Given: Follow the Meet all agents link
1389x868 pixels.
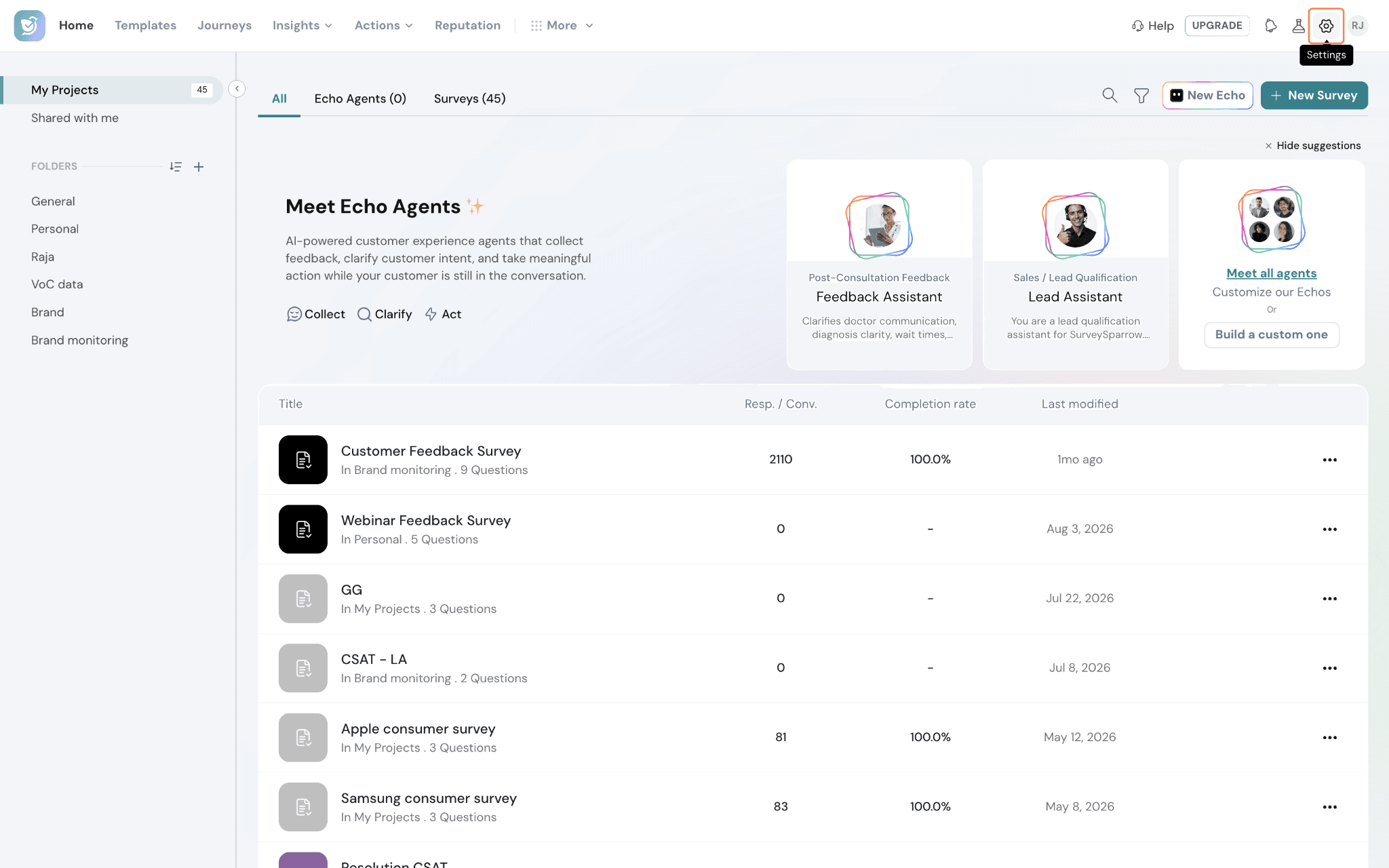Looking at the screenshot, I should pos(1271,273).
